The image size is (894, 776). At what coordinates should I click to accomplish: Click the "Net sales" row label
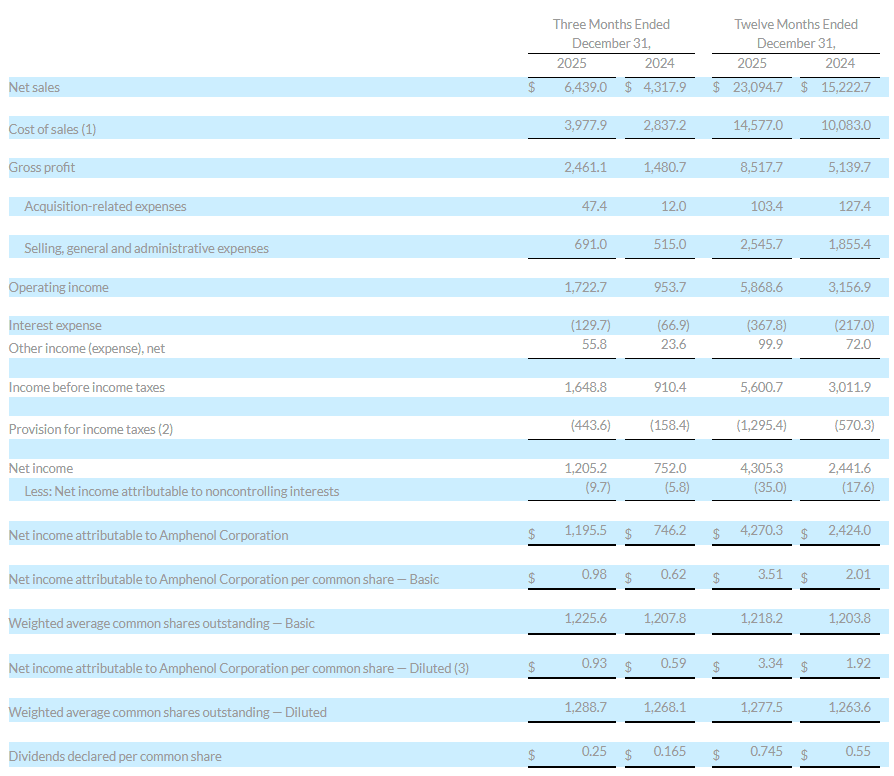click(x=34, y=88)
